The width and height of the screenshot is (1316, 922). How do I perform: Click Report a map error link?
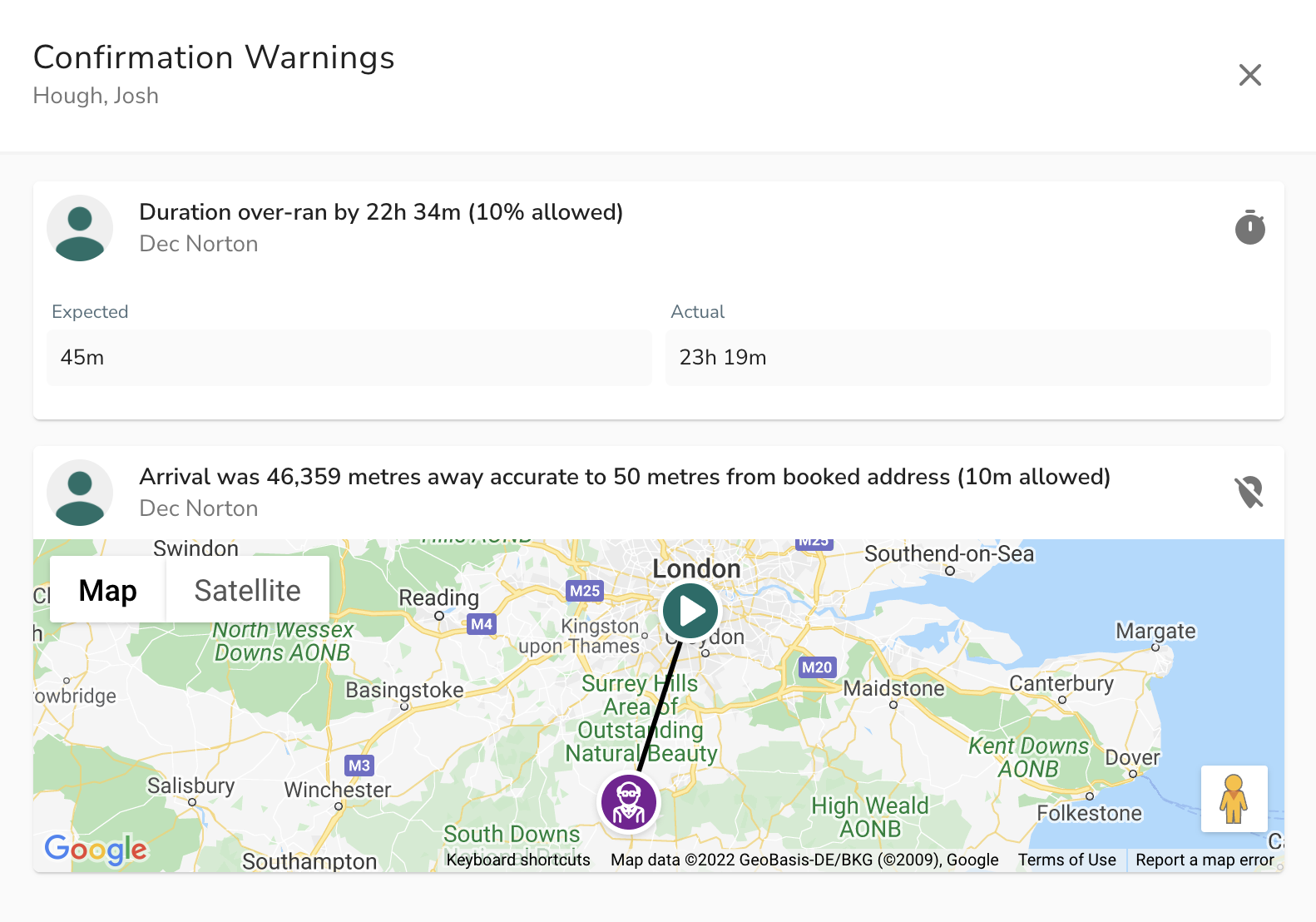pyautogui.click(x=1205, y=860)
